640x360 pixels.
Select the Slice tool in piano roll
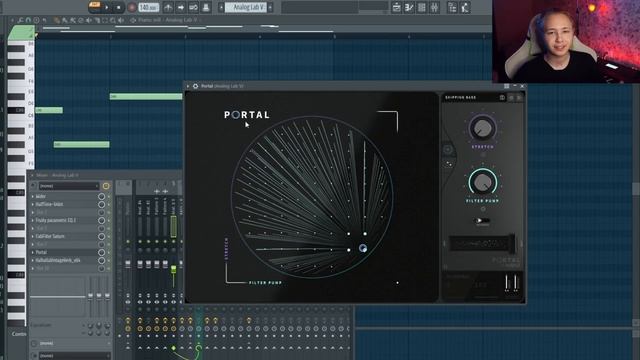[x=97, y=20]
